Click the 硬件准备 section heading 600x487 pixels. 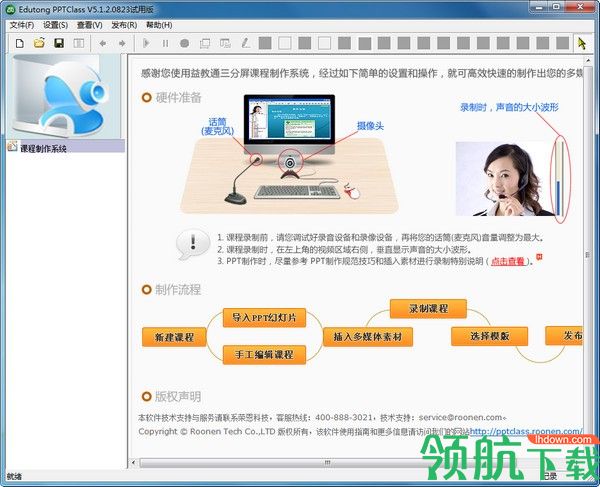coord(178,98)
